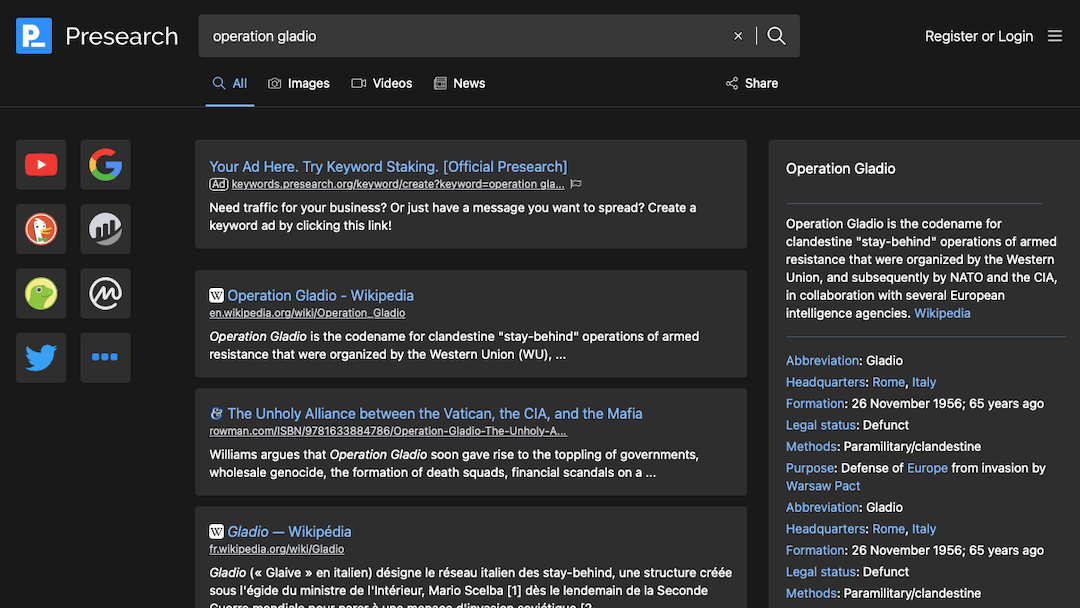Open the rowman.com ISBN URL
Viewport: 1080px width, 608px height.
(x=388, y=431)
